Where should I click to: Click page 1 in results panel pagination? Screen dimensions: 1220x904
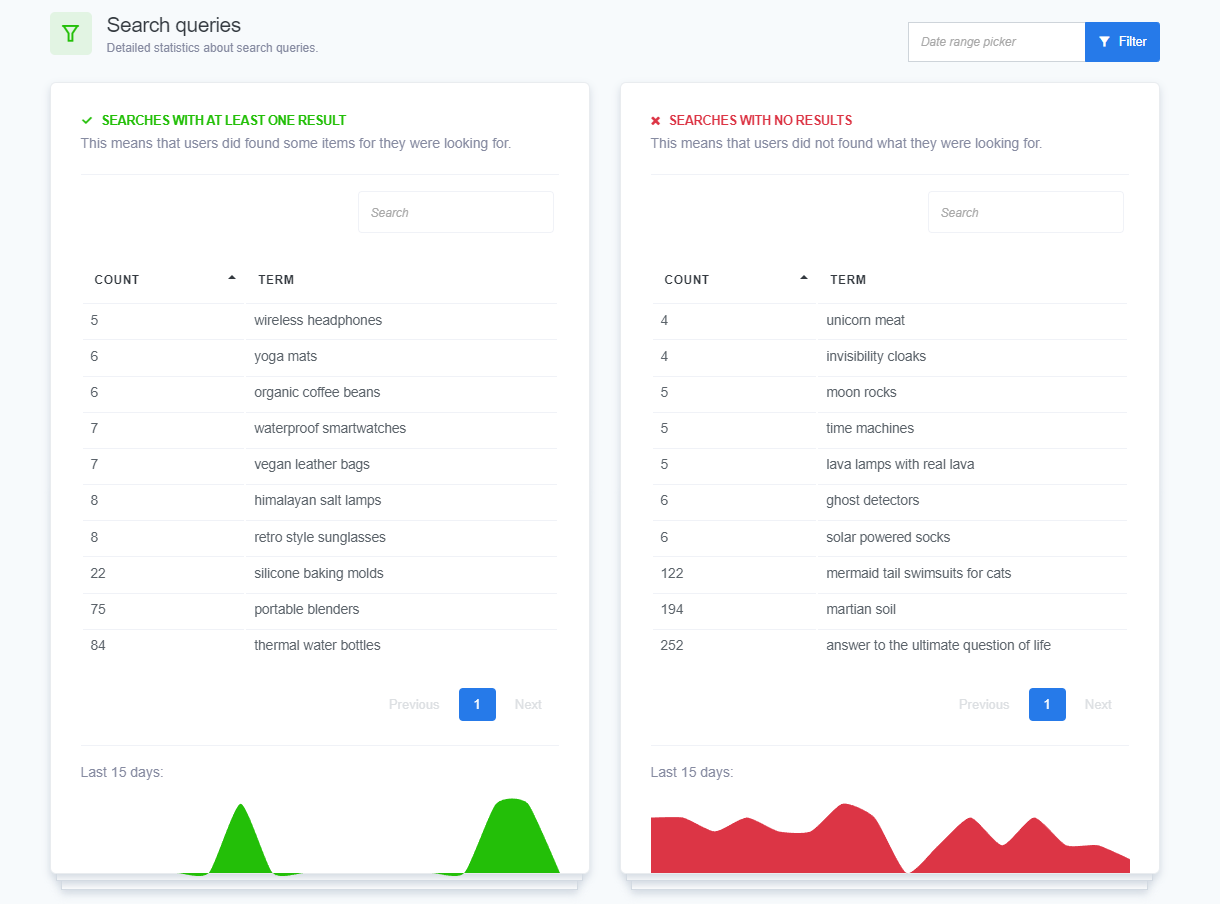tap(477, 705)
